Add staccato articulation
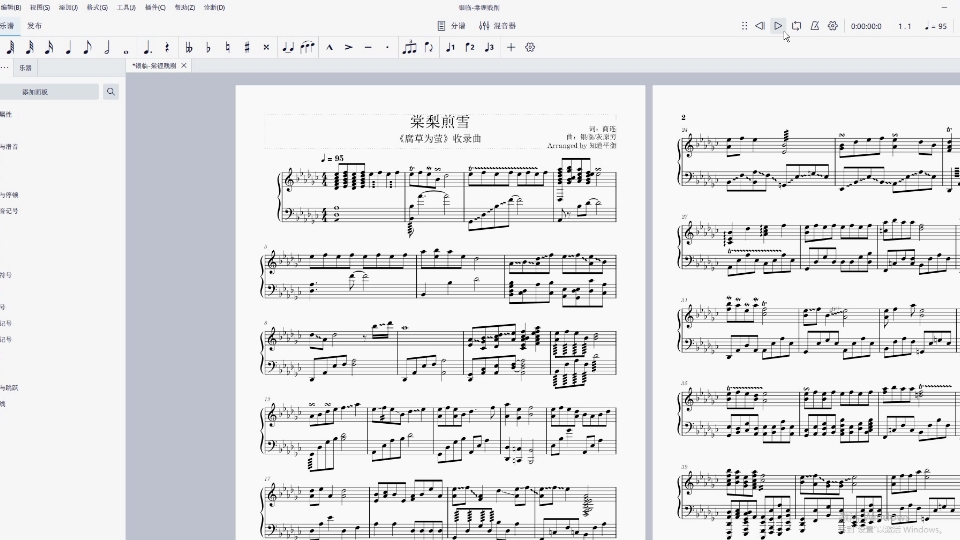 pos(387,47)
